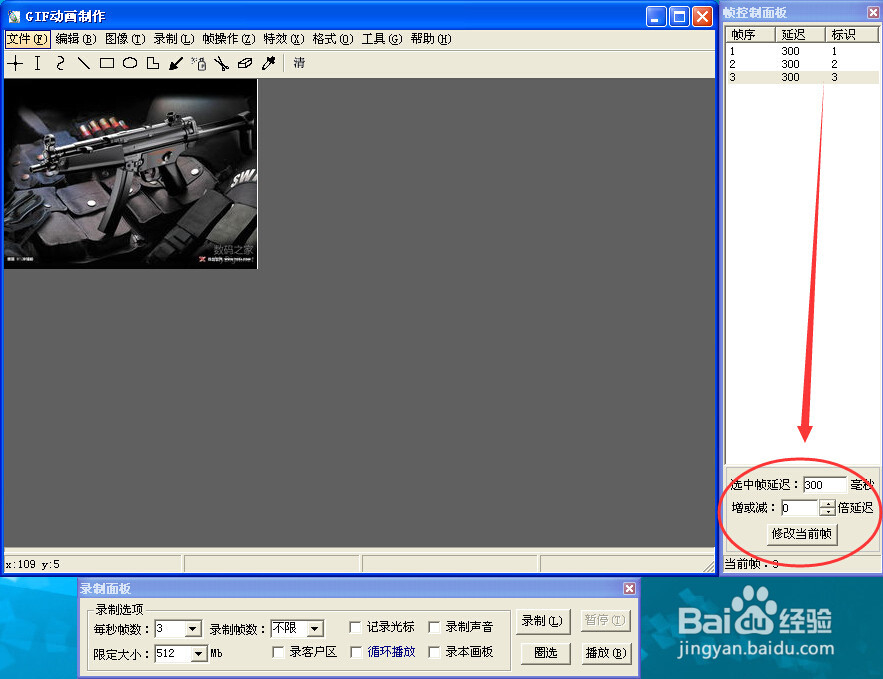
Task: Select the rectangle shape tool
Action: pos(106,63)
